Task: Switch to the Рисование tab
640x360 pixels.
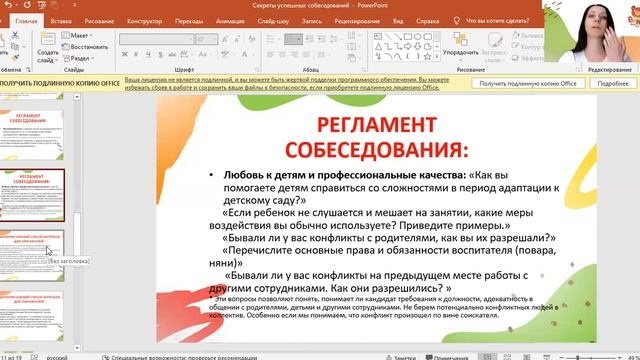Action: [x=99, y=21]
